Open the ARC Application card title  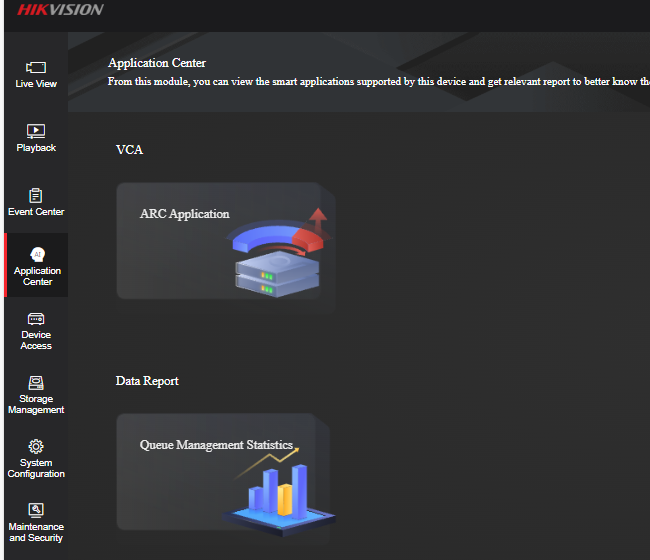point(184,214)
